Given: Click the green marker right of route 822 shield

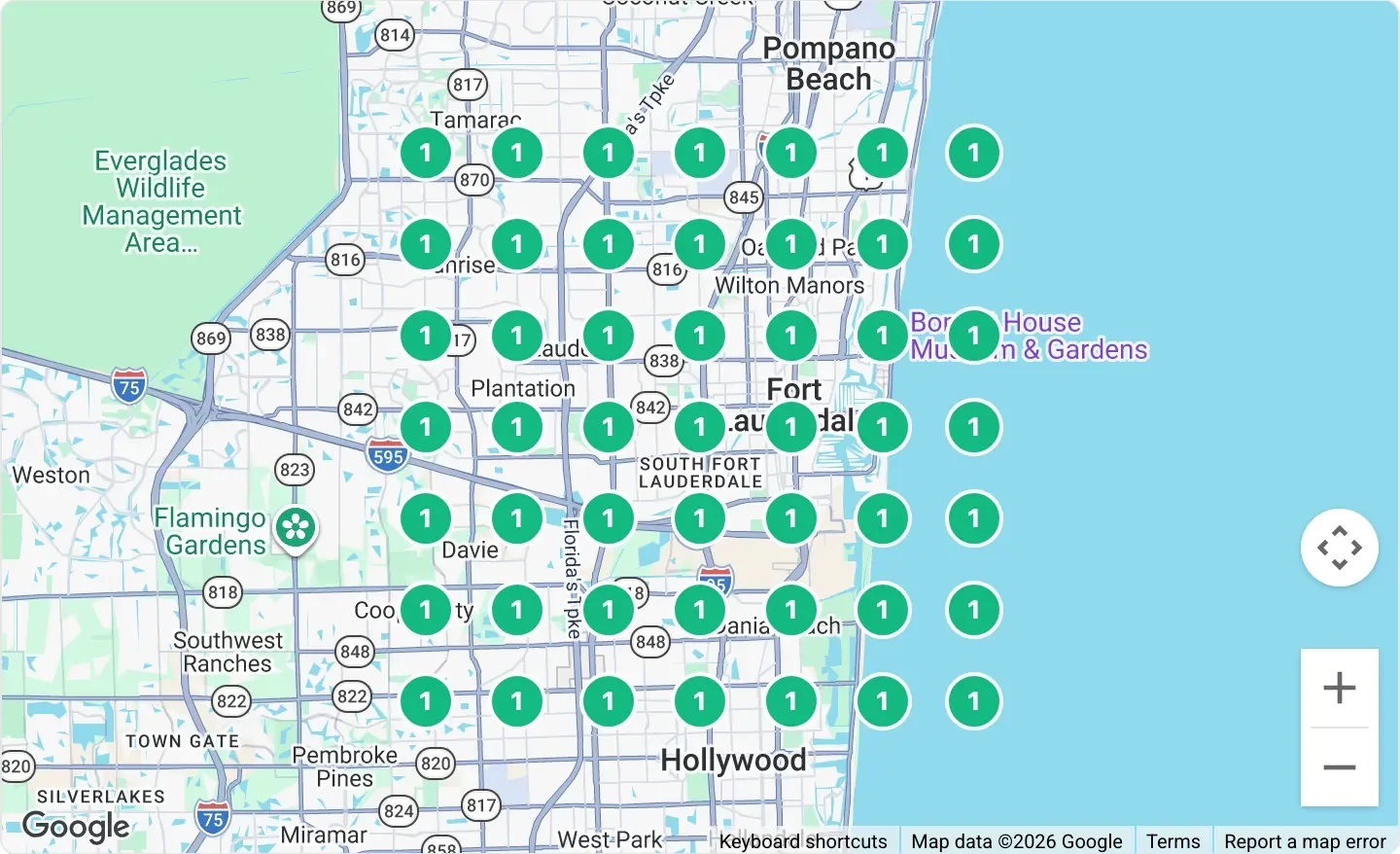Looking at the screenshot, I should tap(426, 701).
